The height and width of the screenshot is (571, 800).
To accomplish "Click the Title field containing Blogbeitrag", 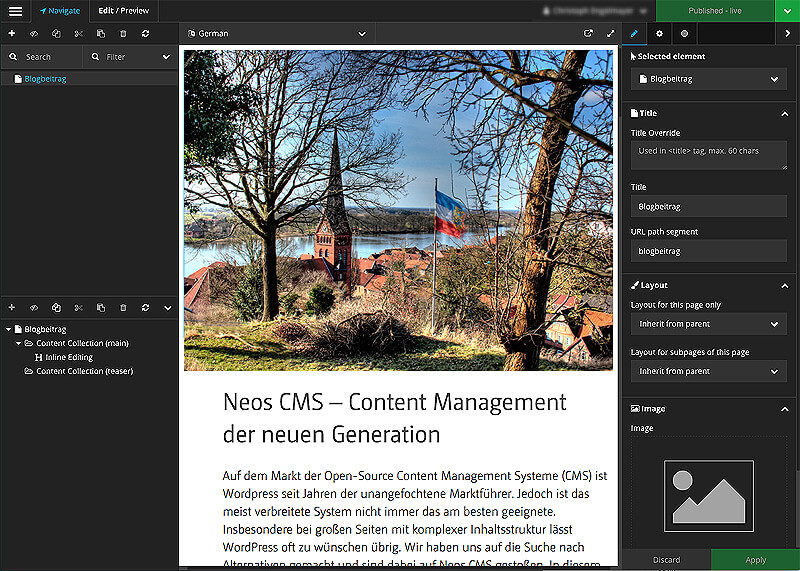I will tap(709, 207).
